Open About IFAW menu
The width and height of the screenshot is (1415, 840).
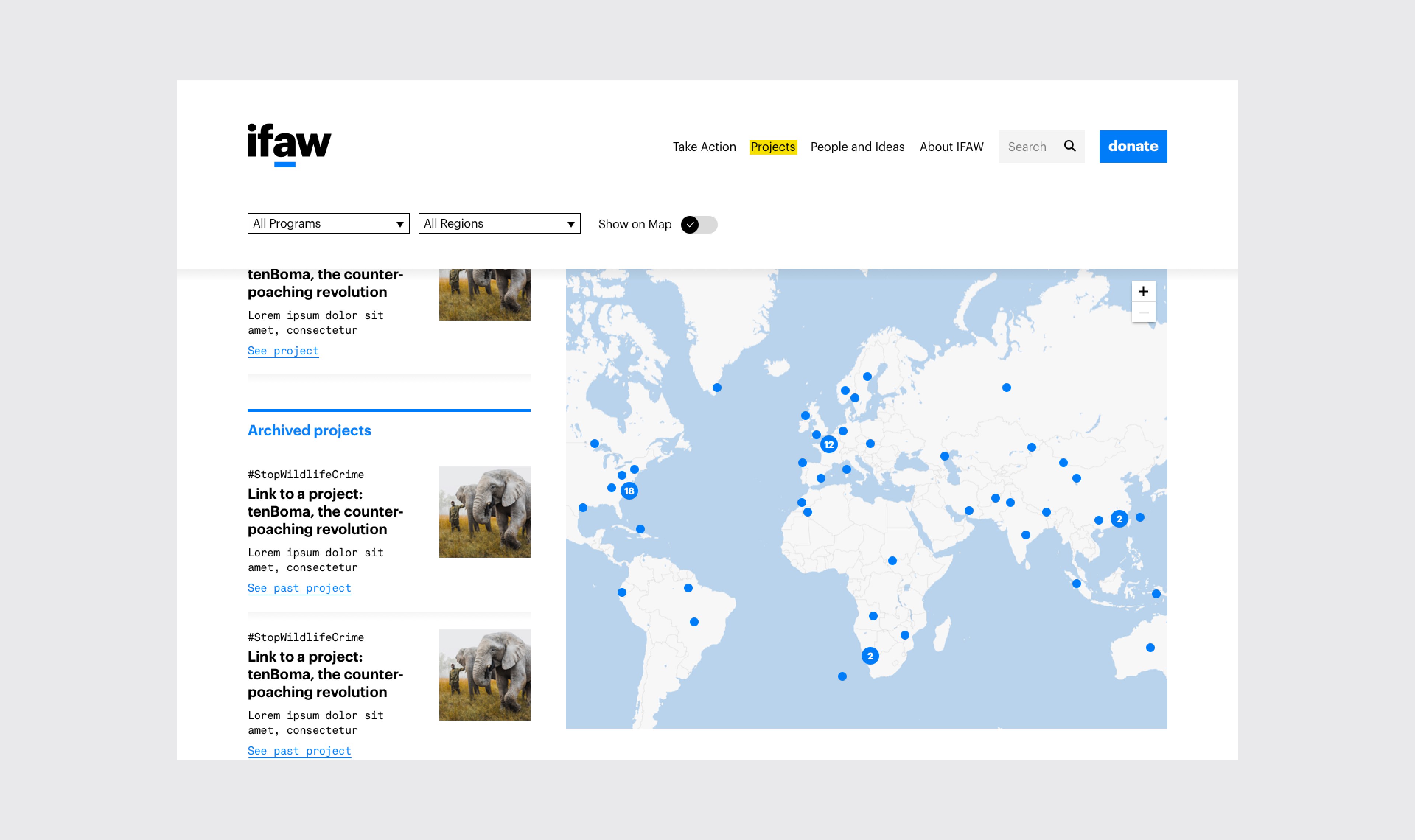(x=951, y=147)
